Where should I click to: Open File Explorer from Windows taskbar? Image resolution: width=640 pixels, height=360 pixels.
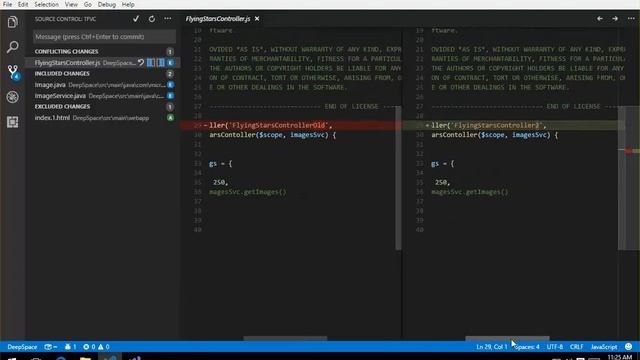85,357
